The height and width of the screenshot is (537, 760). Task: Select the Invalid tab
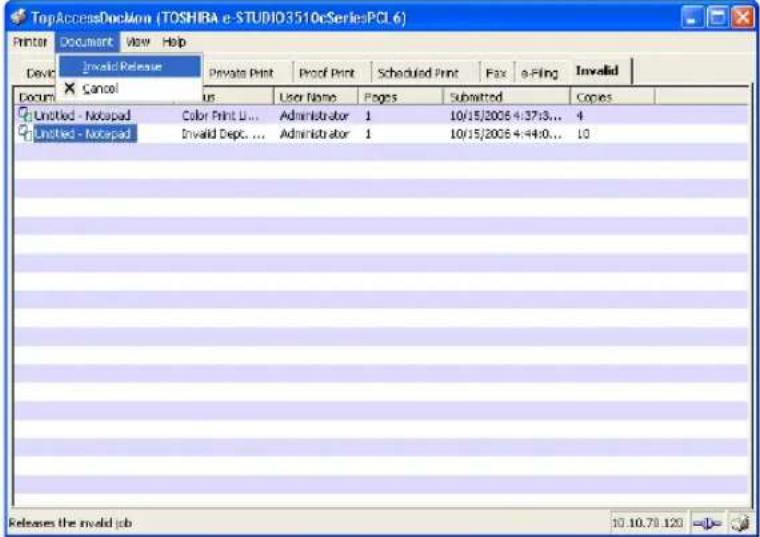click(598, 71)
